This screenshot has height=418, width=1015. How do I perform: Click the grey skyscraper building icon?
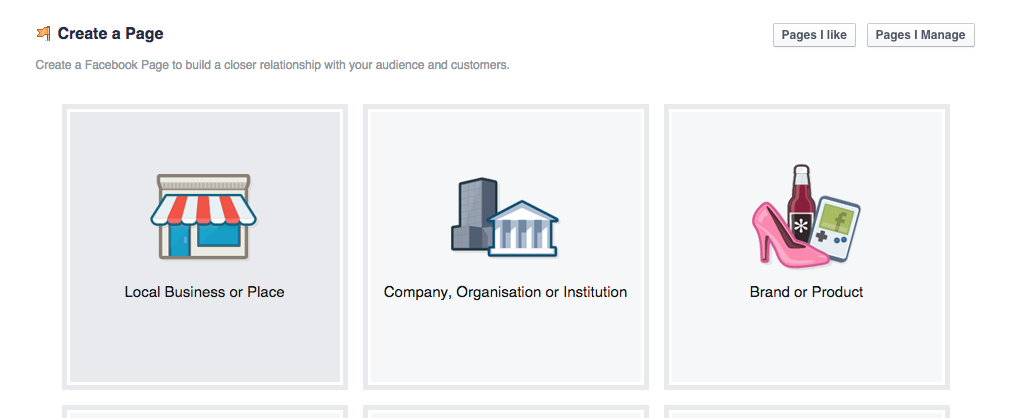[474, 214]
